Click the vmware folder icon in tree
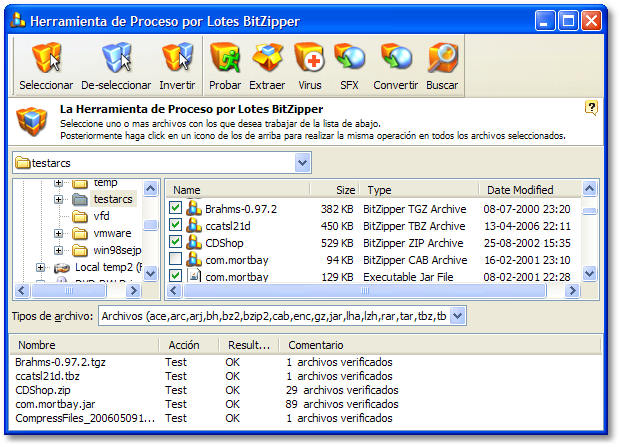This screenshot has height=447, width=620. coord(80,233)
